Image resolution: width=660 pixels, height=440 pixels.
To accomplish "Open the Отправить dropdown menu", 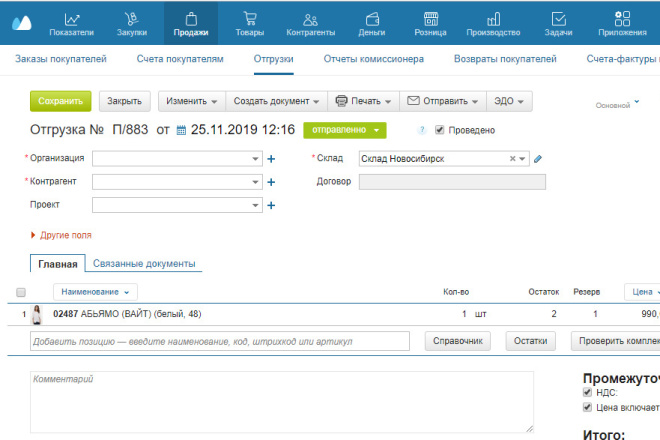I will pyautogui.click(x=442, y=101).
